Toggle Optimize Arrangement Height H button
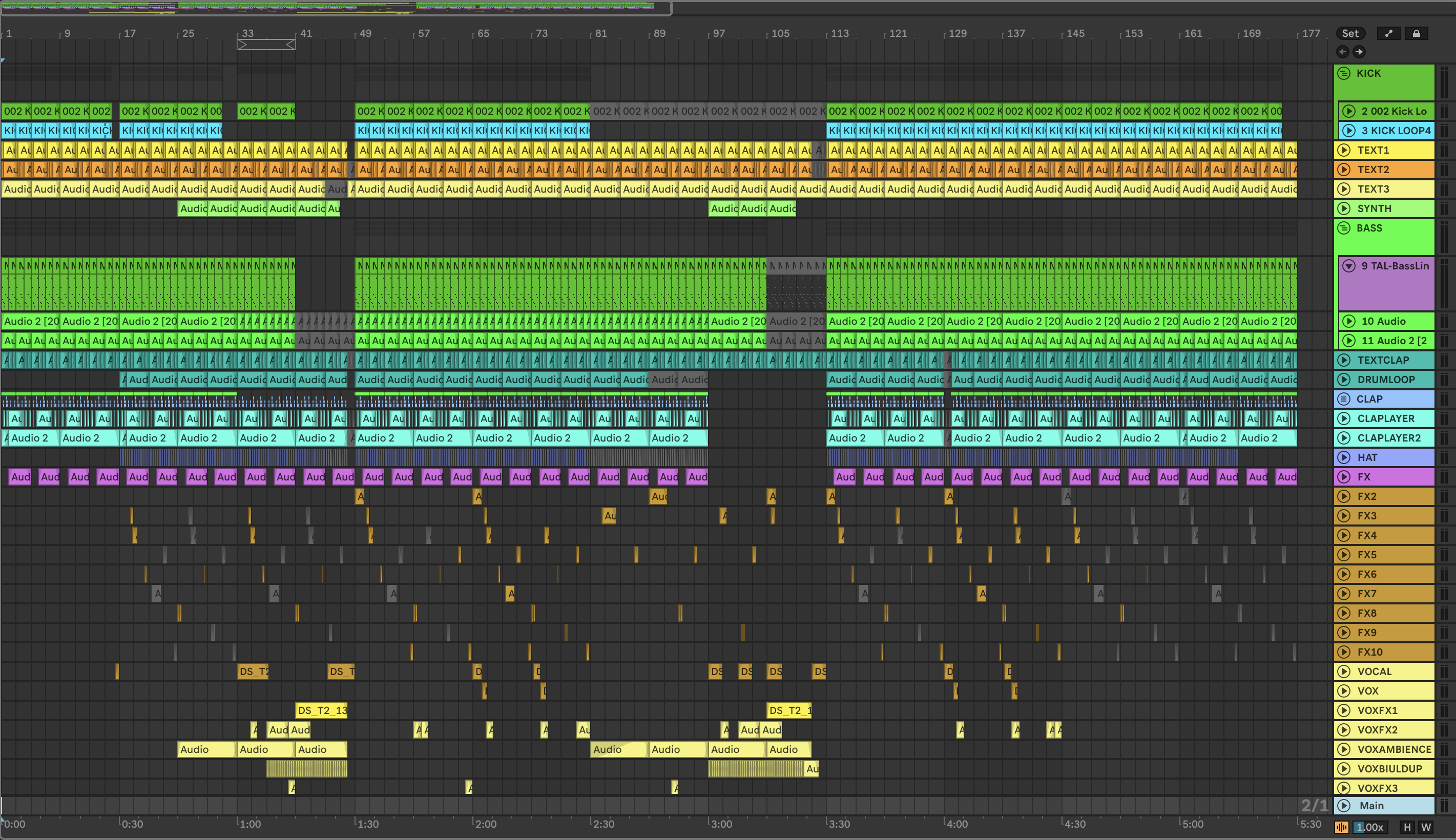Viewport: 1456px width, 840px height. (1407, 827)
